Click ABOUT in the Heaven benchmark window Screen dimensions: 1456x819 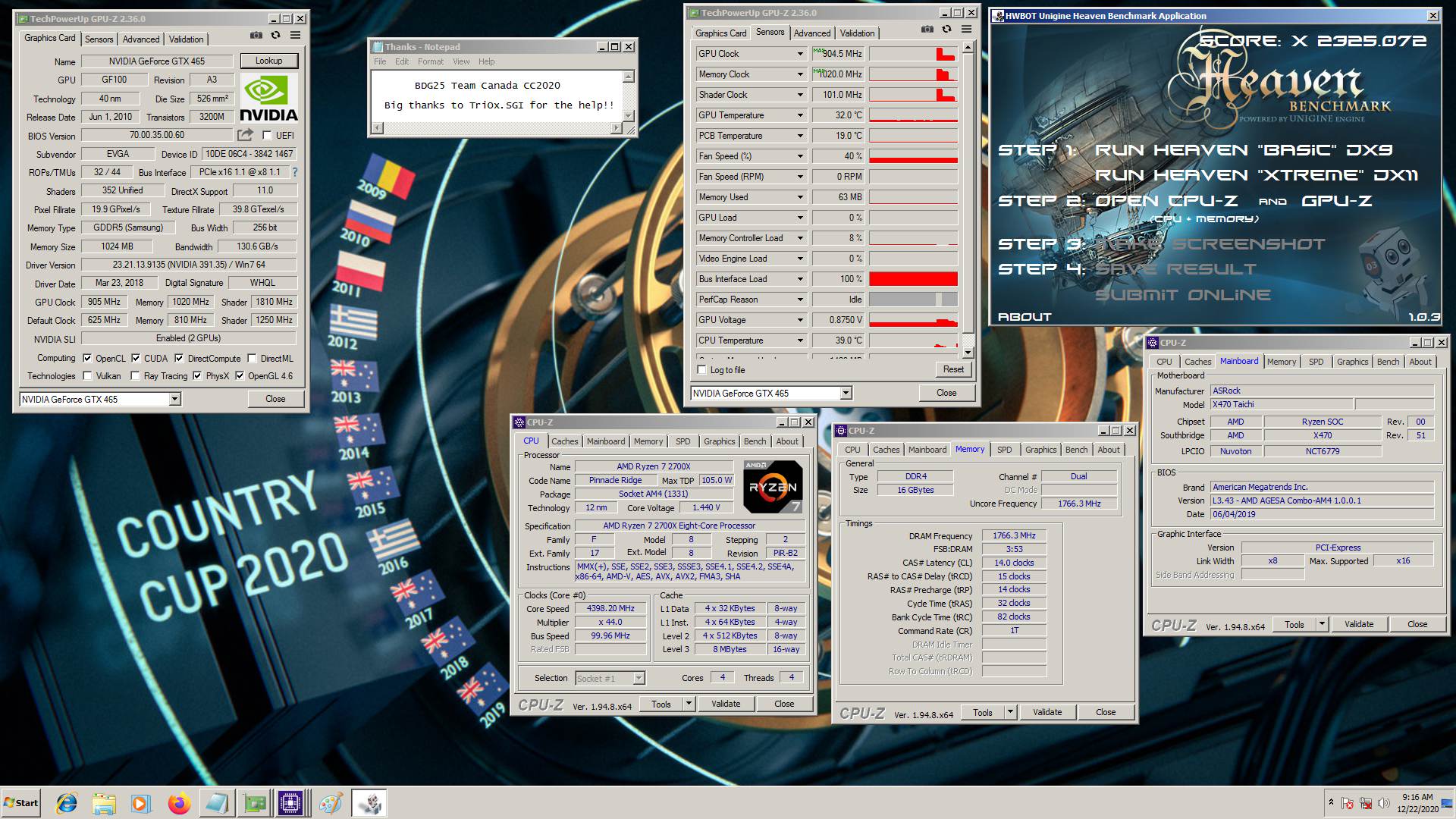click(1025, 316)
